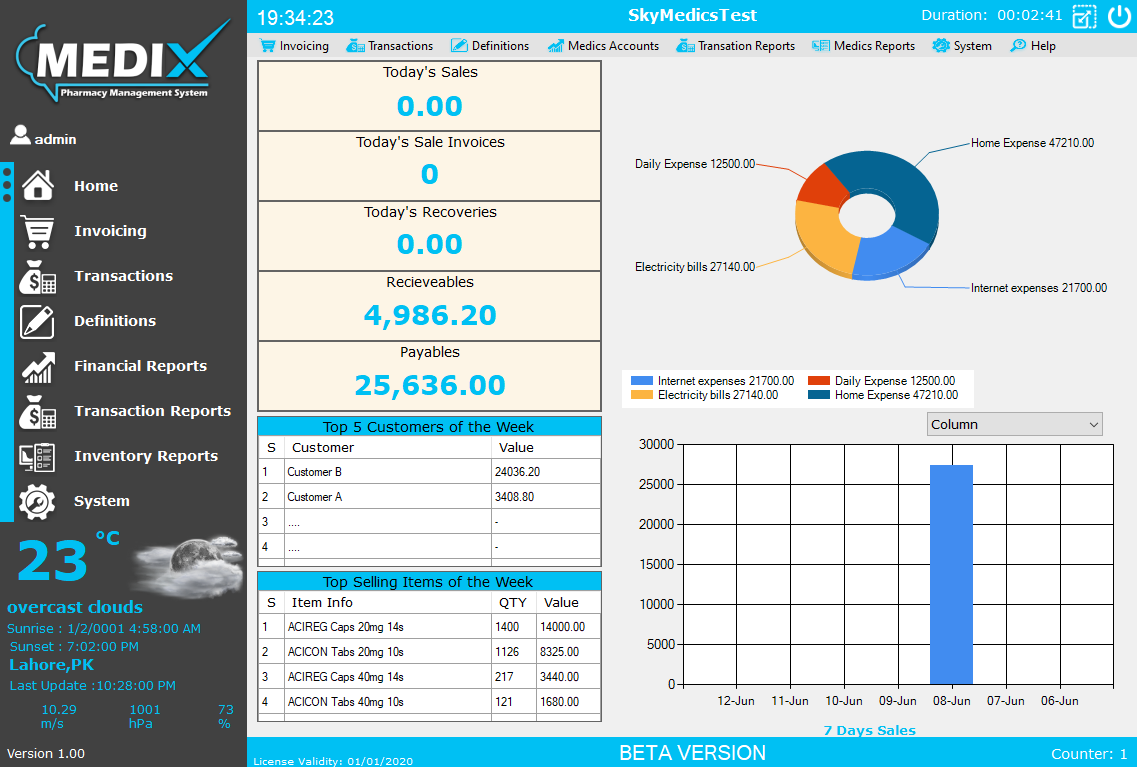The image size is (1137, 767).
Task: Open the Transation Reports menu
Action: coord(736,46)
